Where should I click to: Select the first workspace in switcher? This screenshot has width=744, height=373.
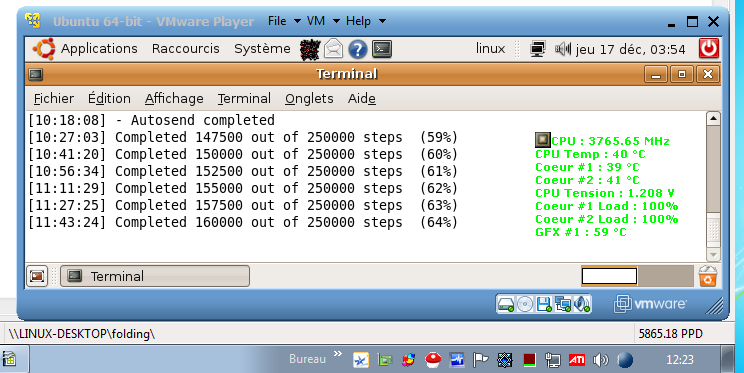point(609,276)
